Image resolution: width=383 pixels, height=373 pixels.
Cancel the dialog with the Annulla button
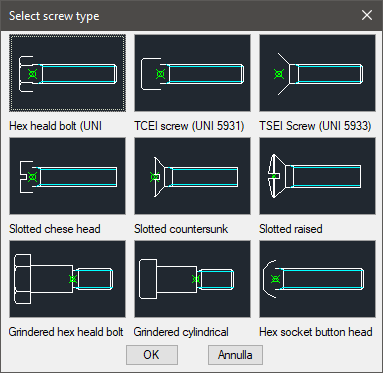[235, 355]
